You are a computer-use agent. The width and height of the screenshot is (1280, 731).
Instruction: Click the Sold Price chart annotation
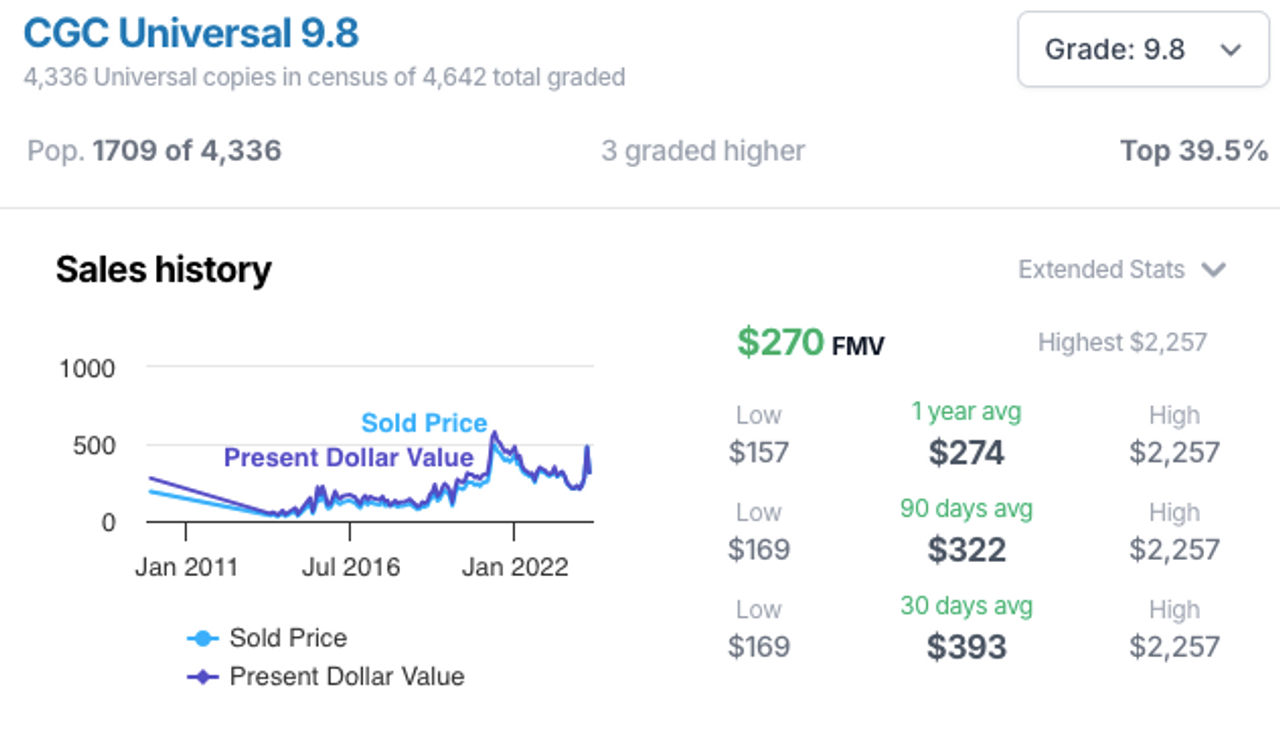pos(424,423)
